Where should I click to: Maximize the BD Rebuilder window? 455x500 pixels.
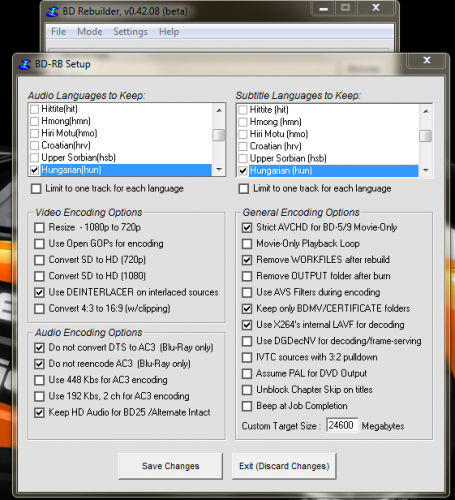coord(346,8)
